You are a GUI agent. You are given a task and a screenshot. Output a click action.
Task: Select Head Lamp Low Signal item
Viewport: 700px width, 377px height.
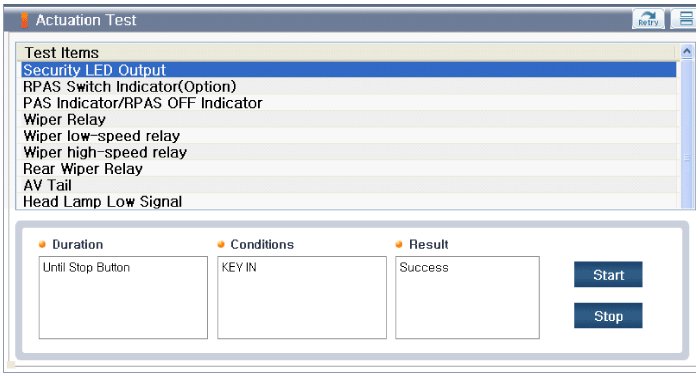(x=349, y=201)
